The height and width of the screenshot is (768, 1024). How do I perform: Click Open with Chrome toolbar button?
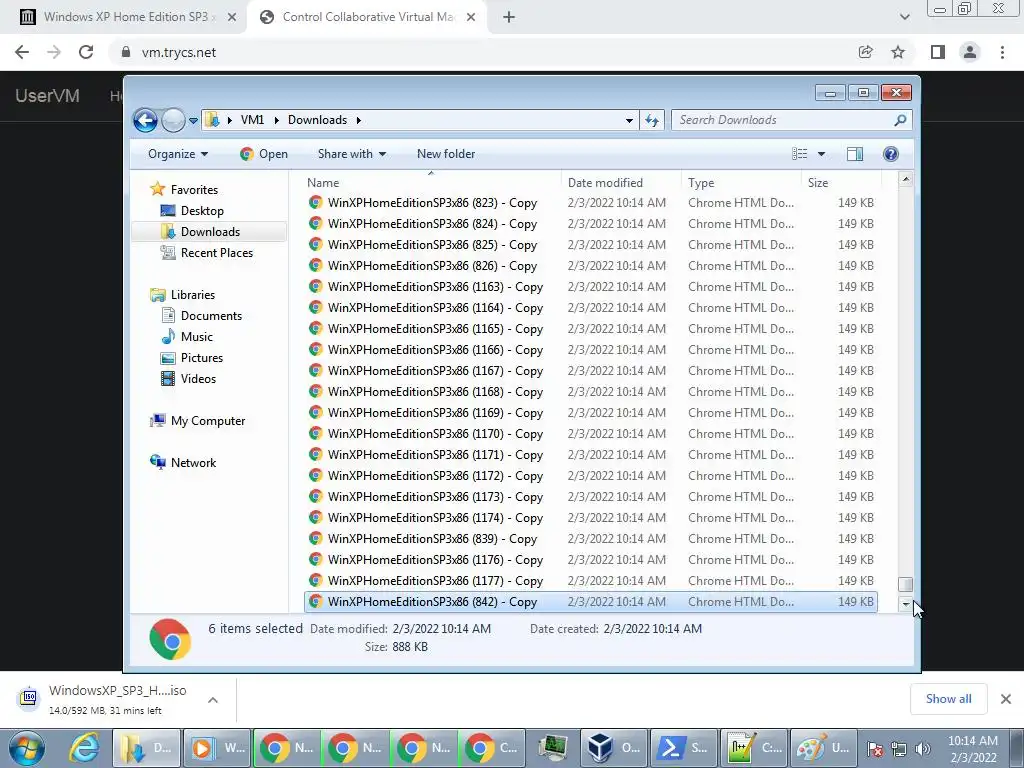pos(264,154)
